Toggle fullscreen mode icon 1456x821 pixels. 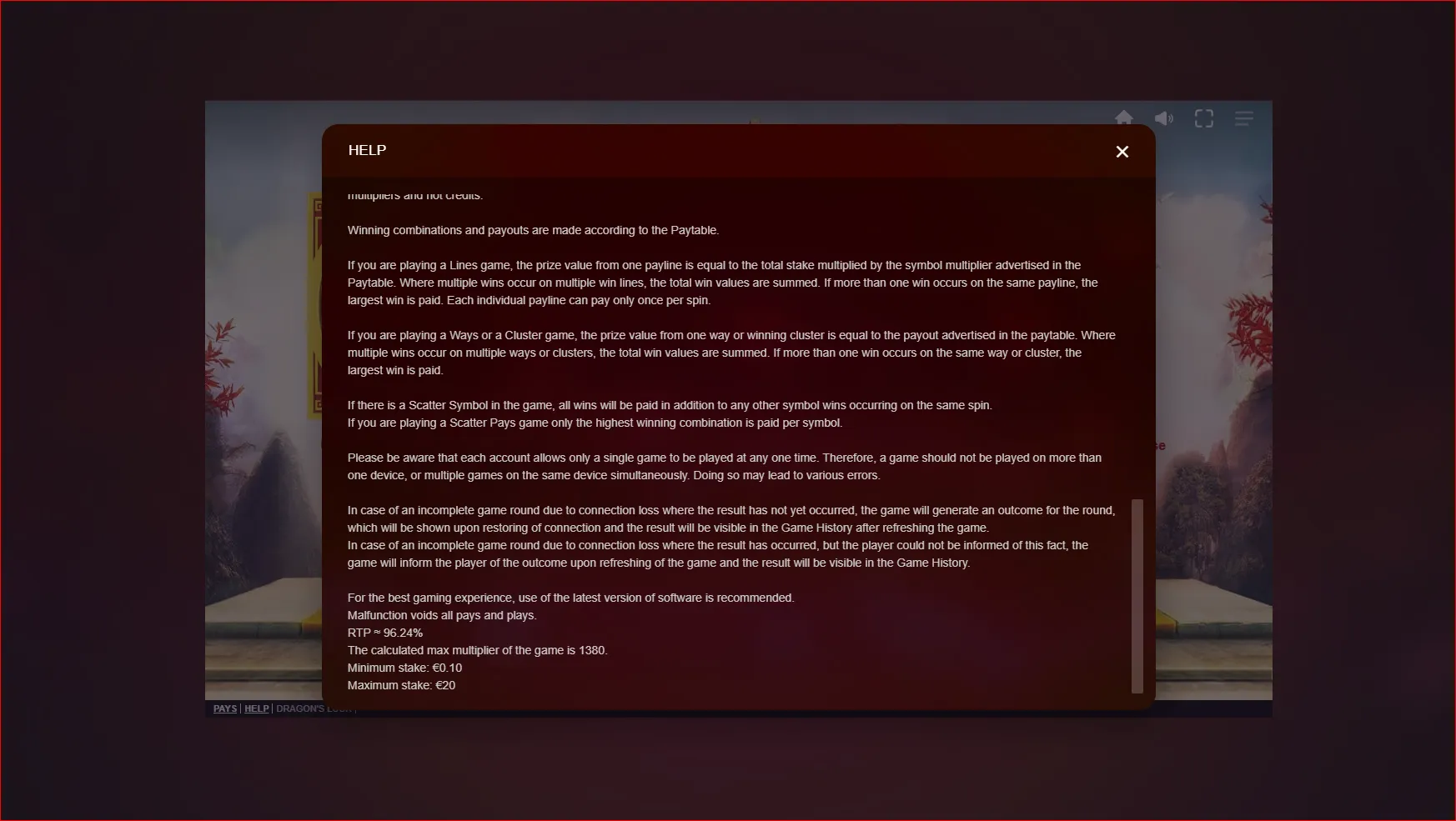1204,118
